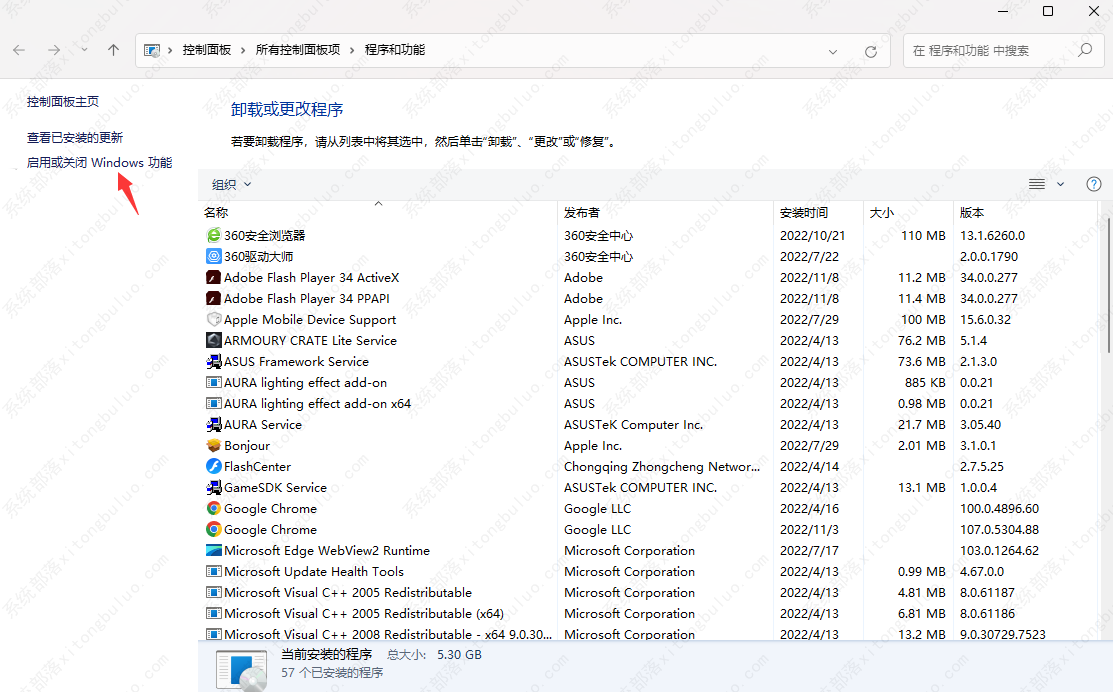Viewport: 1113px width, 692px height.
Task: Sort list by 安装时间 column header
Action: pos(804,212)
